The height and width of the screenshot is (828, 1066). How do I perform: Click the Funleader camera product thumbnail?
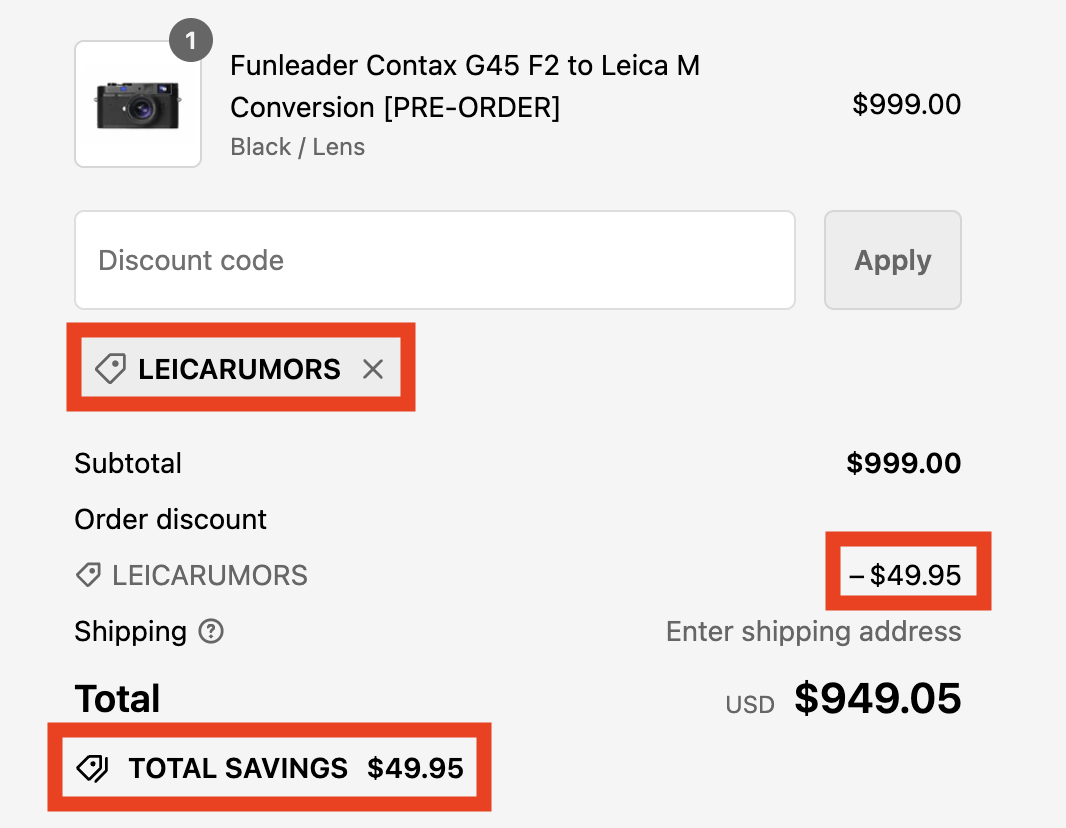click(x=138, y=104)
